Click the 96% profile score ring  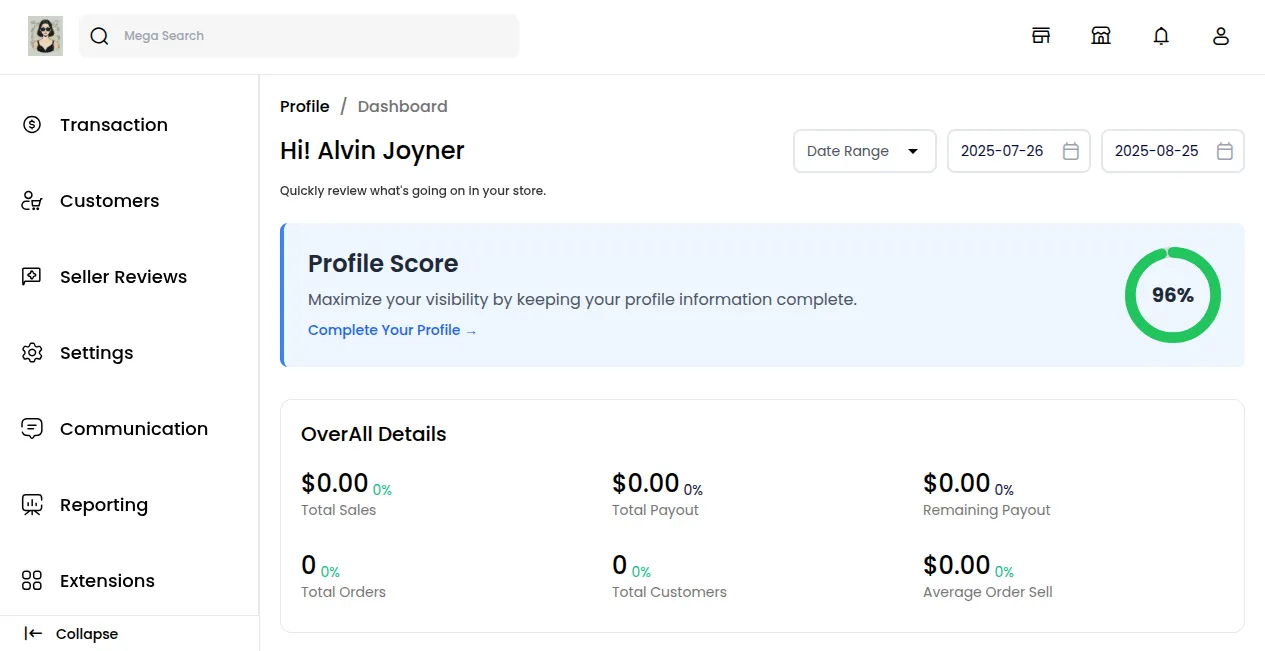[x=1172, y=295]
